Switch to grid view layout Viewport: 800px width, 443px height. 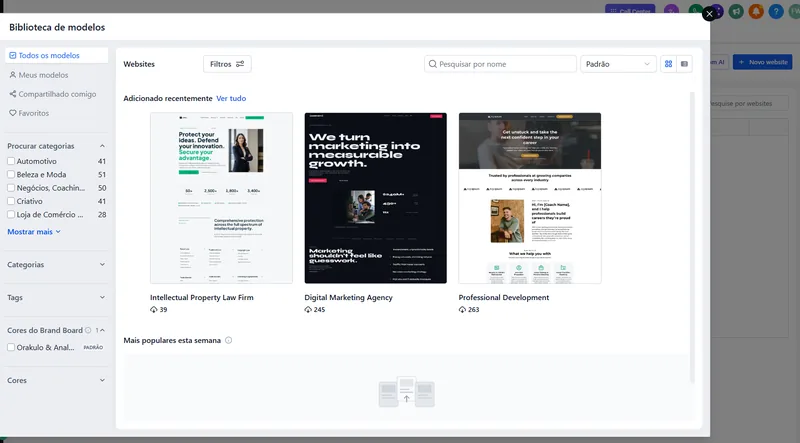tap(668, 64)
